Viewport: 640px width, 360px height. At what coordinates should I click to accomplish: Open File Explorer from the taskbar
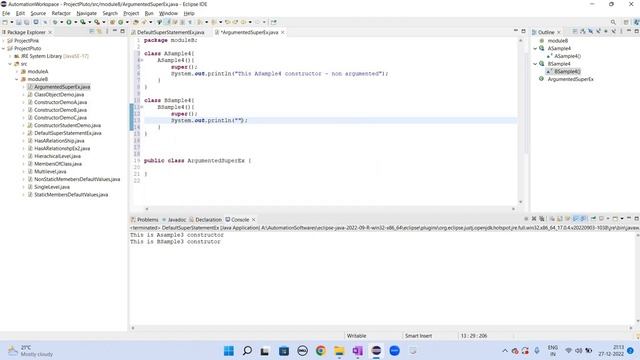point(339,351)
